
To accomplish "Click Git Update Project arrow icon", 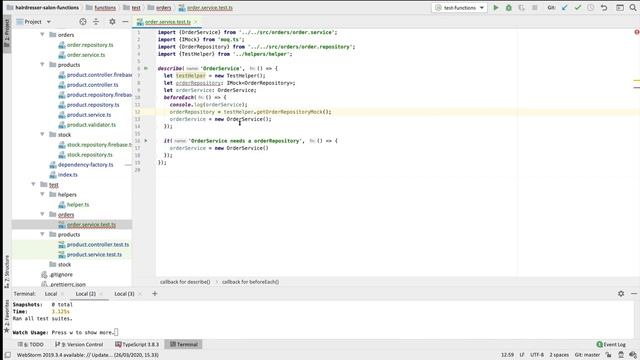I will tap(565, 8).
